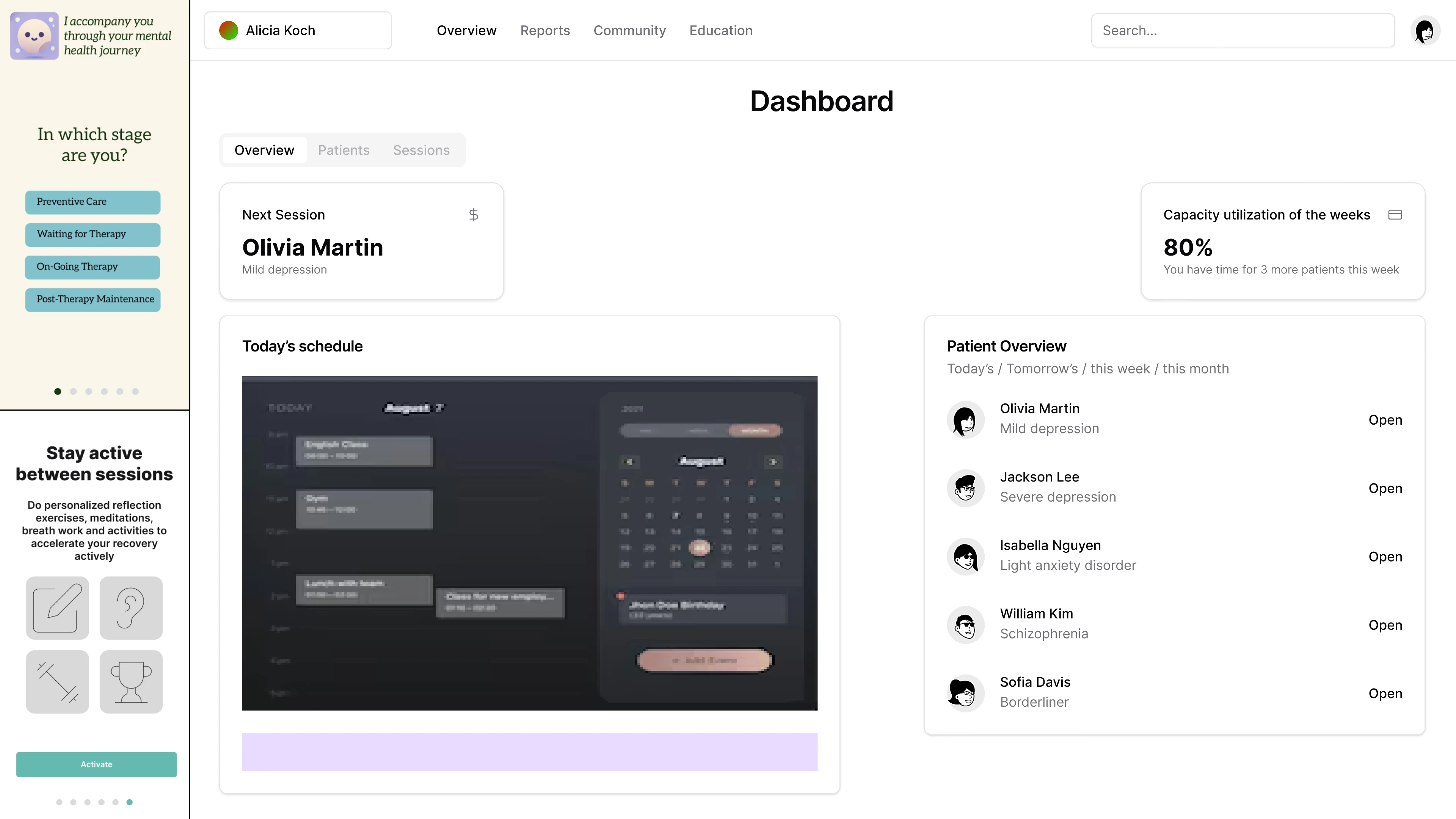Image resolution: width=1456 pixels, height=819 pixels.
Task: Open Sofia Davis's patient record
Action: click(1385, 693)
